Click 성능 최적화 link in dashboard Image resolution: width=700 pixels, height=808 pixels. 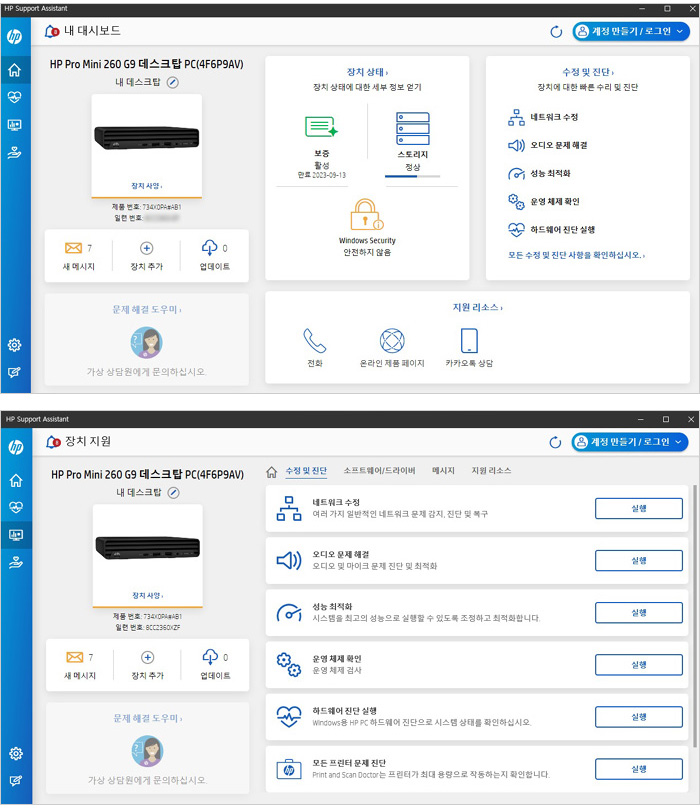click(x=551, y=174)
